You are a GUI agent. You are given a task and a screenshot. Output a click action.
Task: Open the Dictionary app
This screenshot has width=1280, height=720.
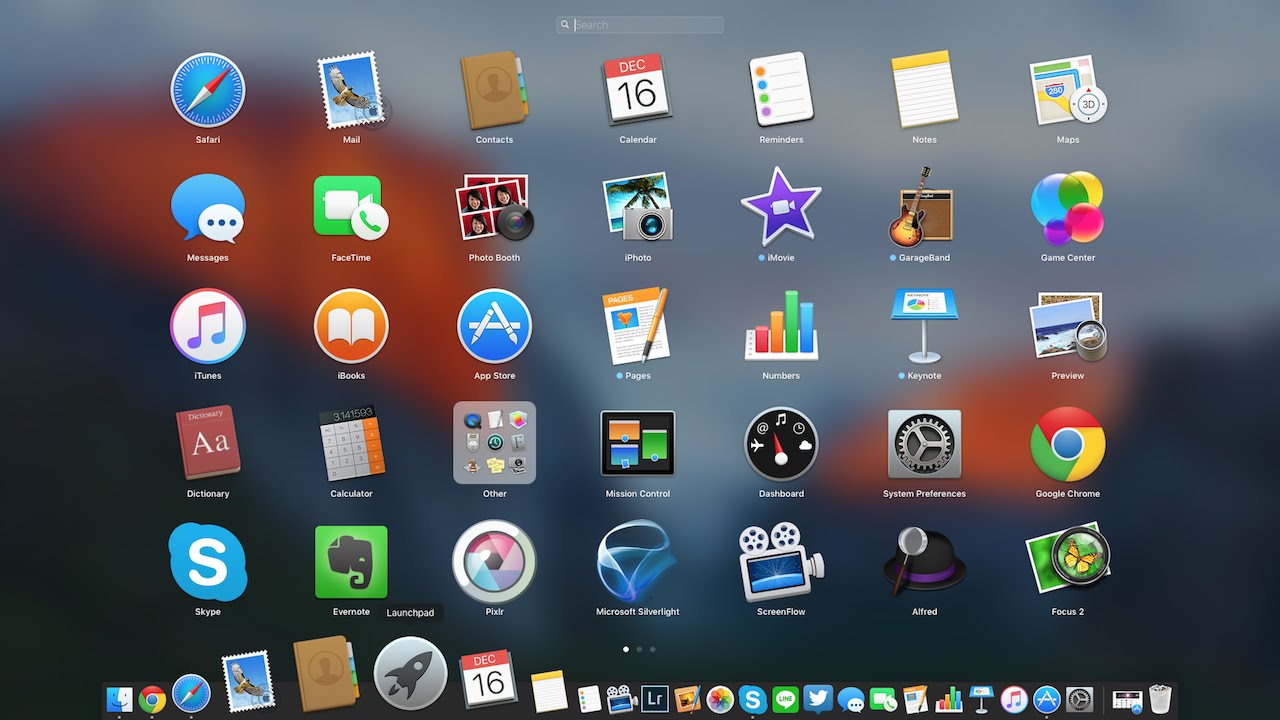(x=208, y=444)
